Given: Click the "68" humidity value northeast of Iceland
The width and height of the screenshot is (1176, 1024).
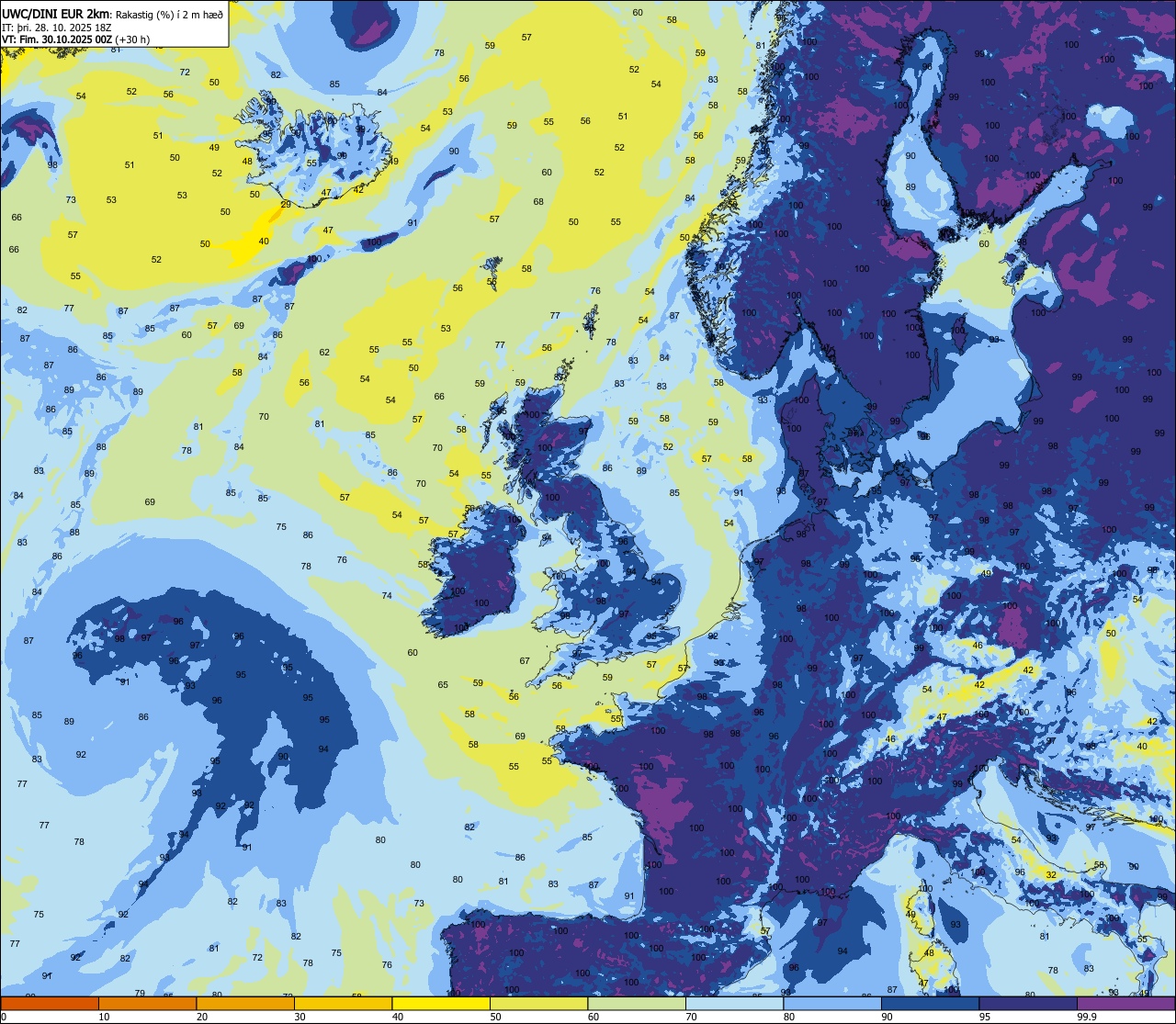Looking at the screenshot, I should coord(538,201).
